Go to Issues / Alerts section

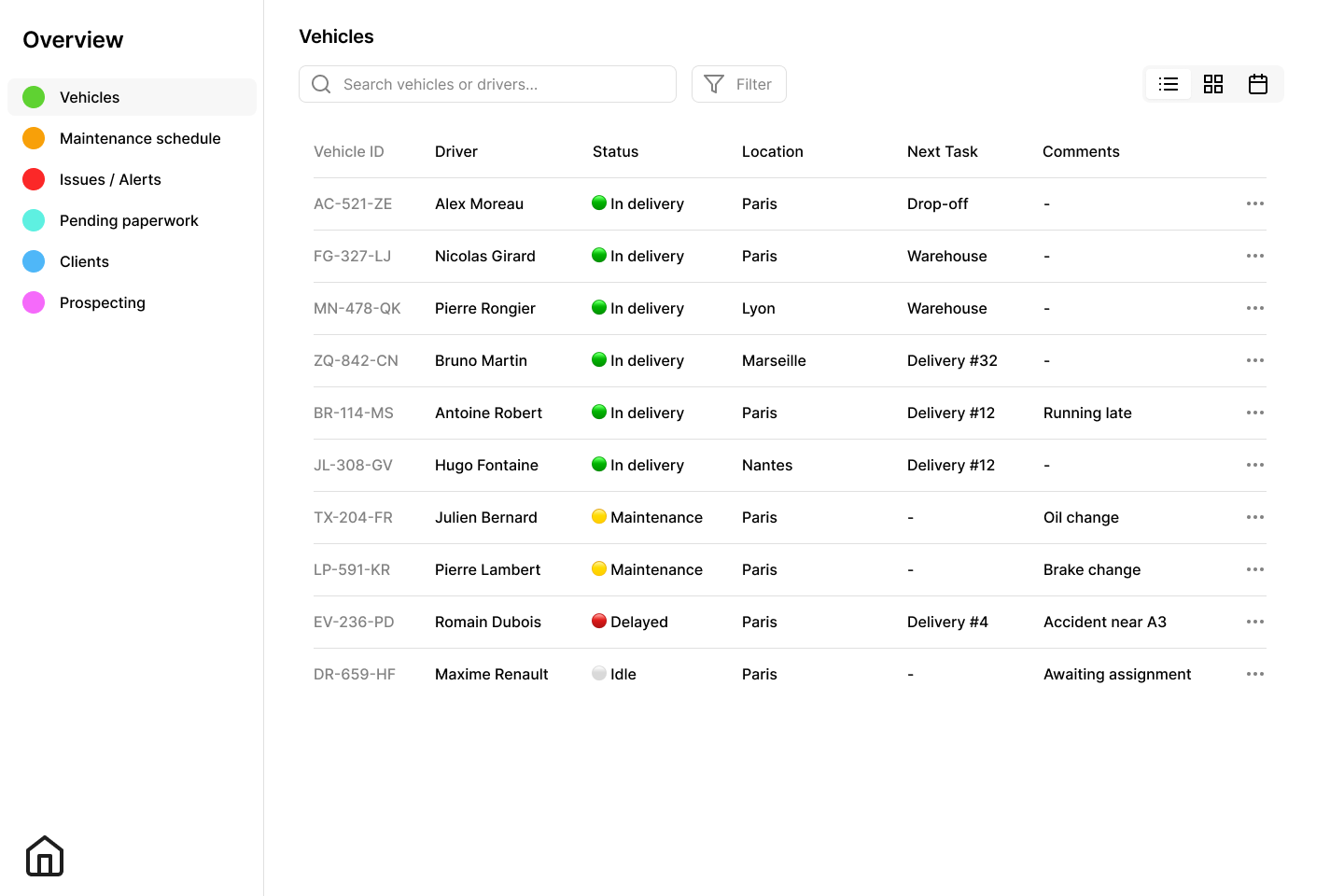(110, 179)
